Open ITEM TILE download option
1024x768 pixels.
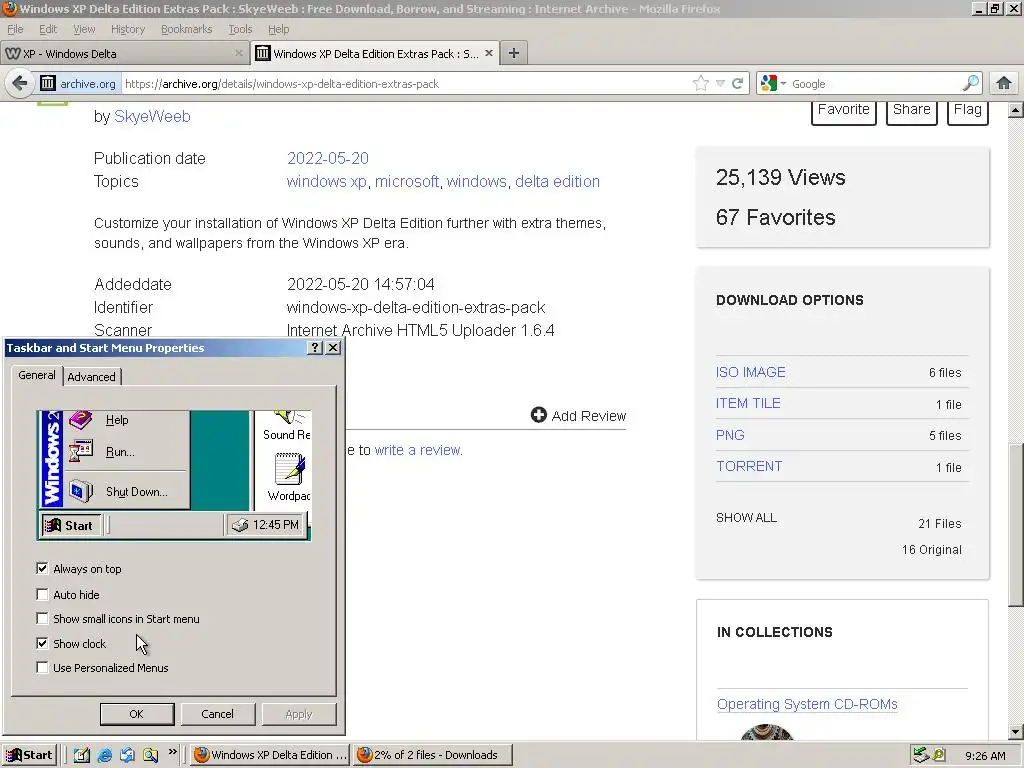point(748,403)
